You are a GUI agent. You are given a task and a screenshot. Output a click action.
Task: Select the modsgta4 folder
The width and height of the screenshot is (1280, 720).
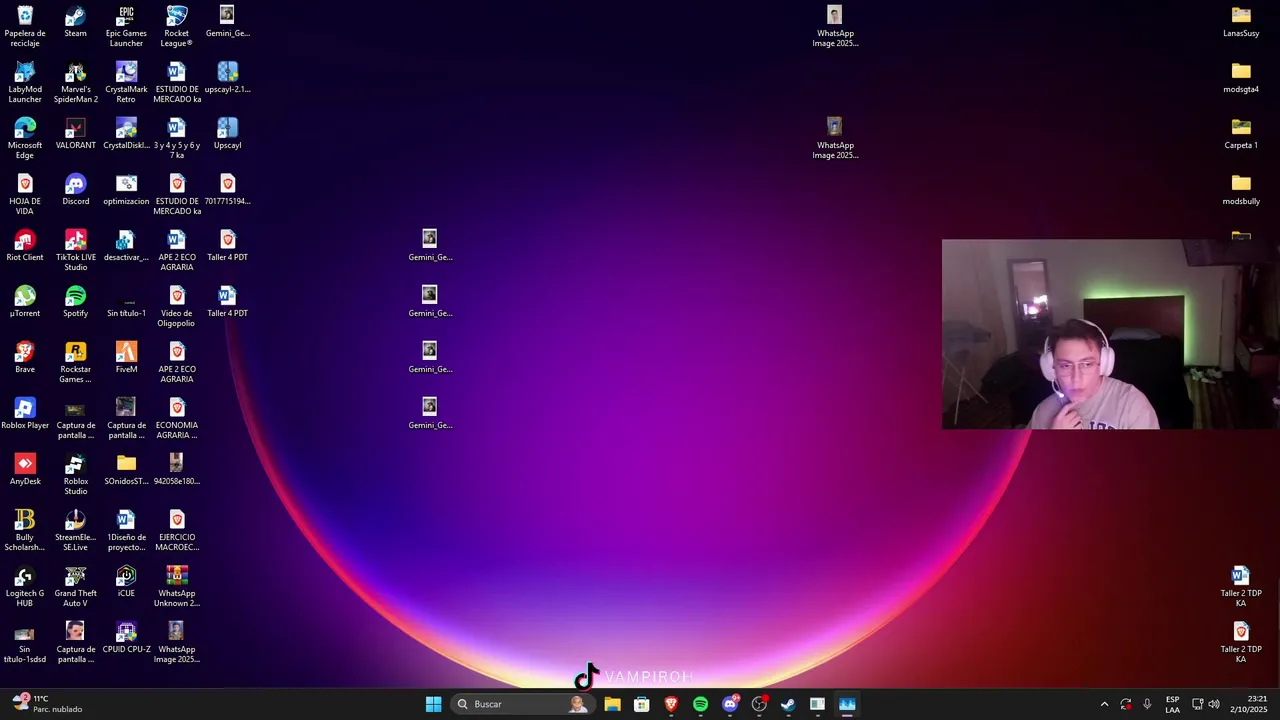(x=1241, y=78)
